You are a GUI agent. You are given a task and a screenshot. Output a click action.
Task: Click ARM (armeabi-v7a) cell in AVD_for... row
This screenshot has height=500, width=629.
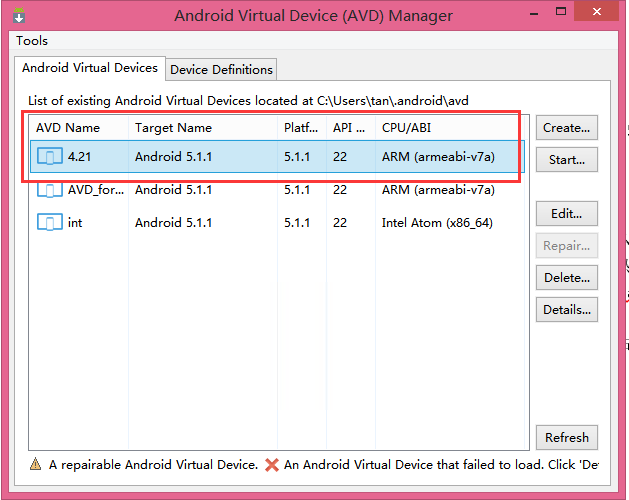tap(438, 190)
